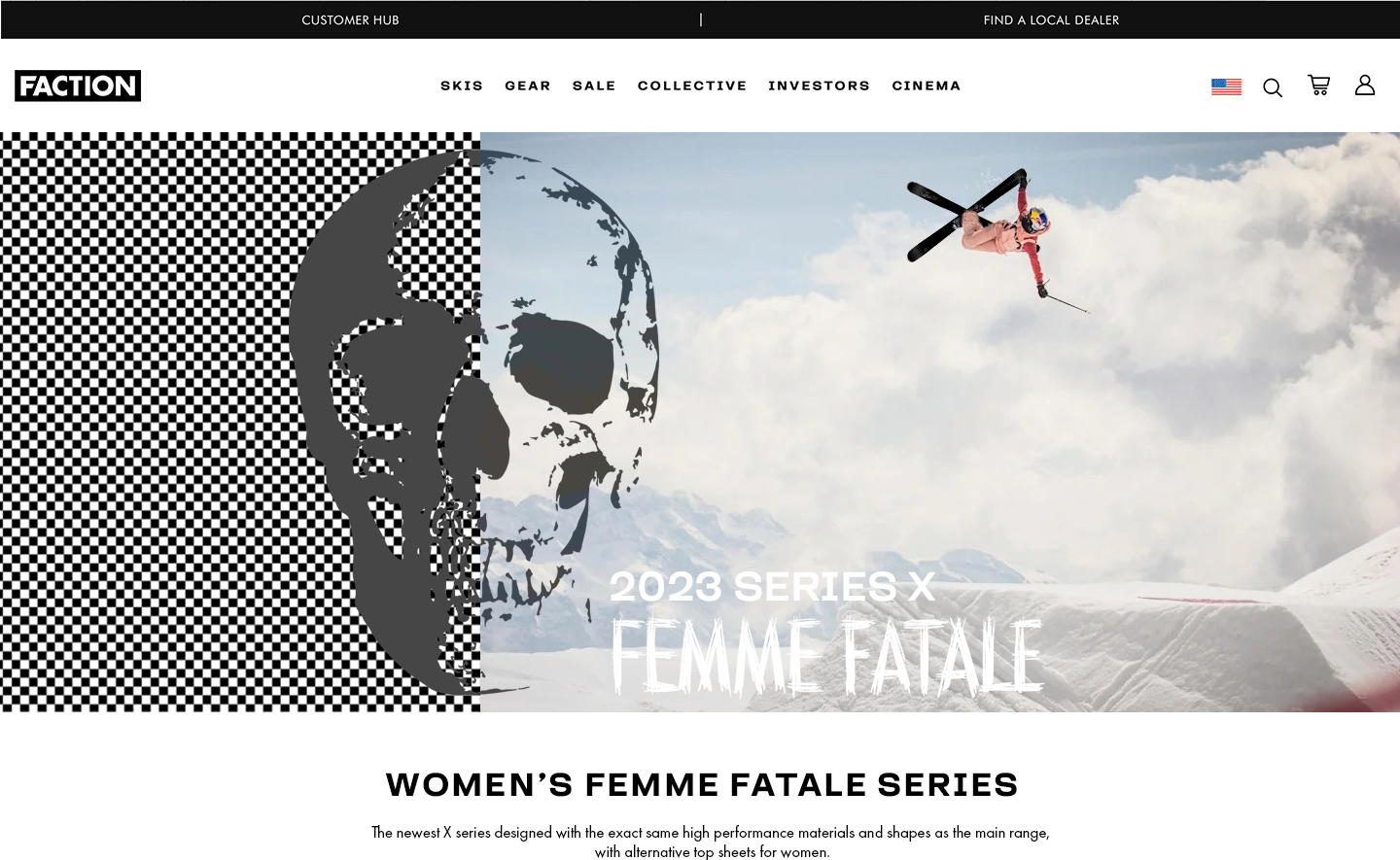Open the search magnifier icon
The width and height of the screenshot is (1400, 860).
click(x=1273, y=87)
